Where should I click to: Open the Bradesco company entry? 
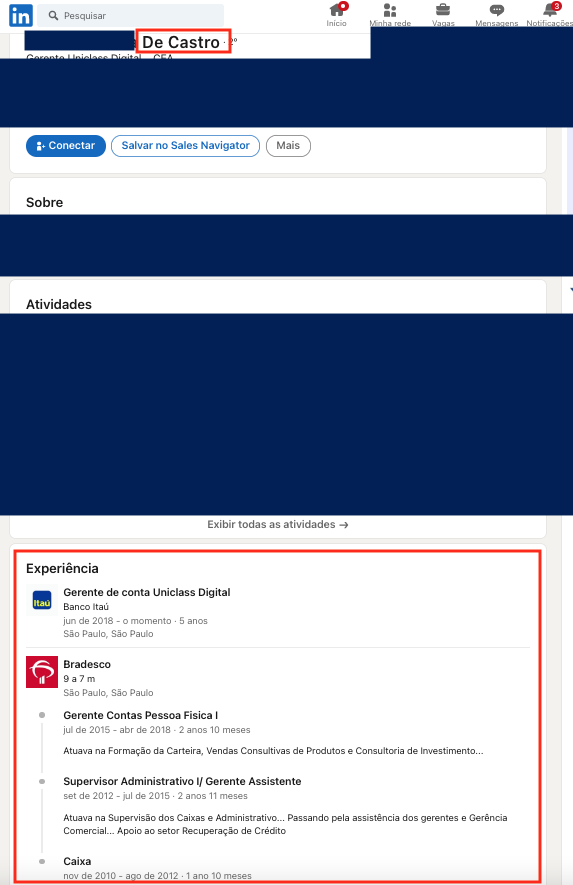tap(87, 664)
